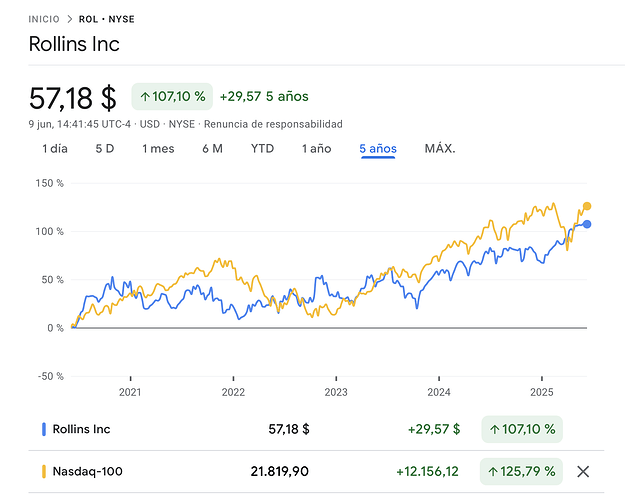Choose the 1 año range tab

tap(316, 149)
